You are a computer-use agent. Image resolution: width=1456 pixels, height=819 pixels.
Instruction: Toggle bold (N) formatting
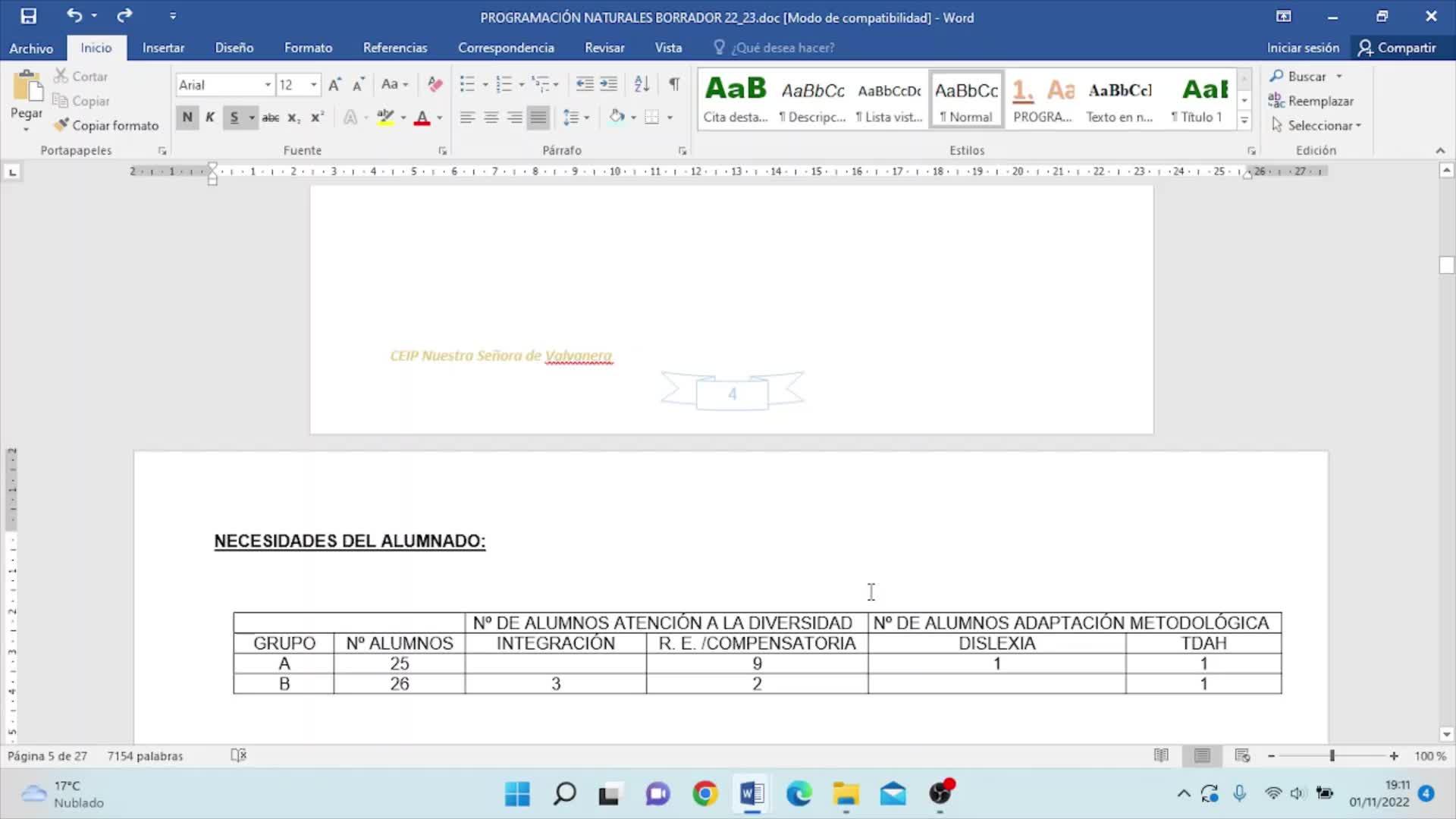coord(187,118)
